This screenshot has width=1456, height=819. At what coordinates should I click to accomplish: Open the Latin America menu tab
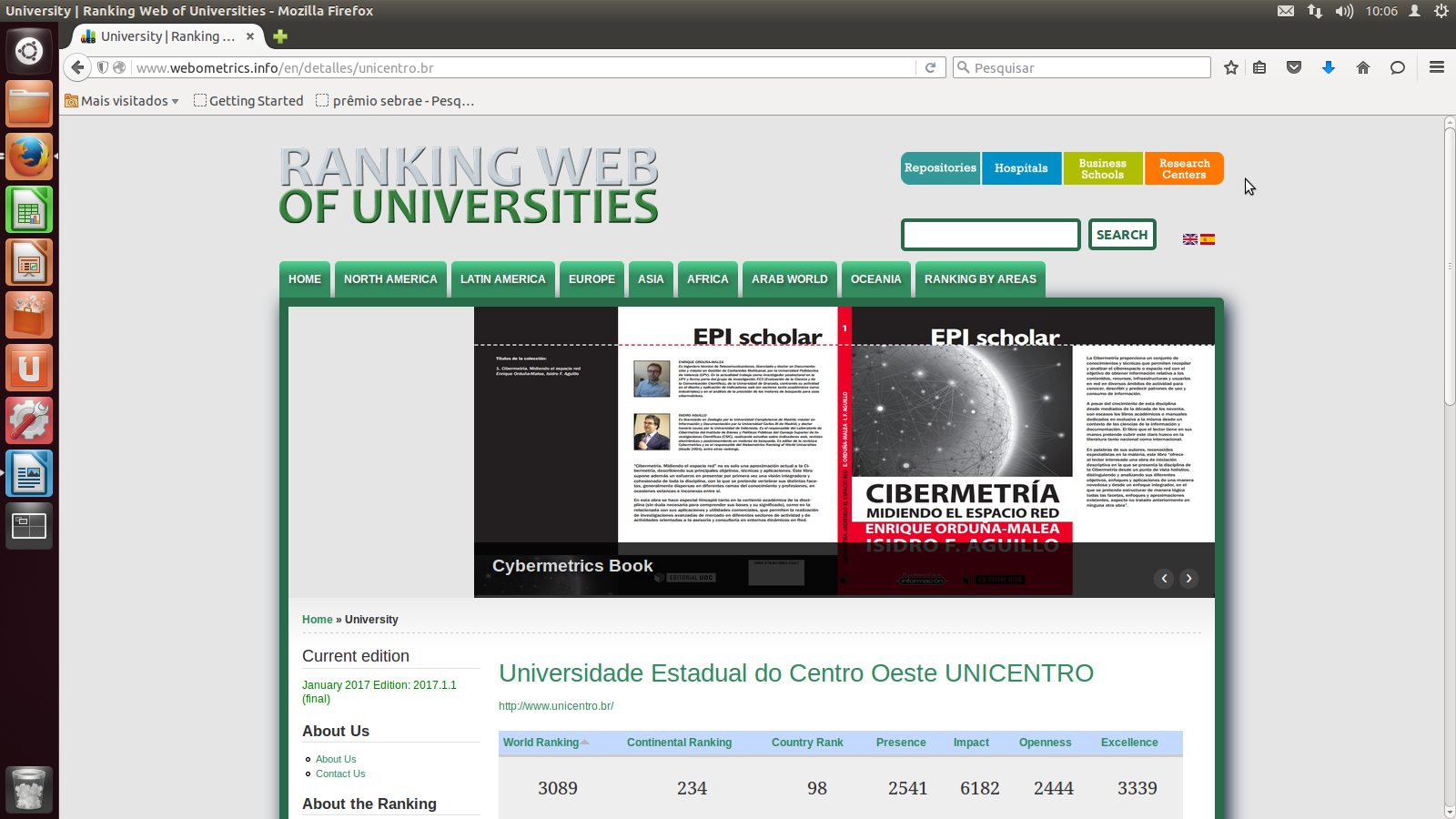[x=502, y=279]
